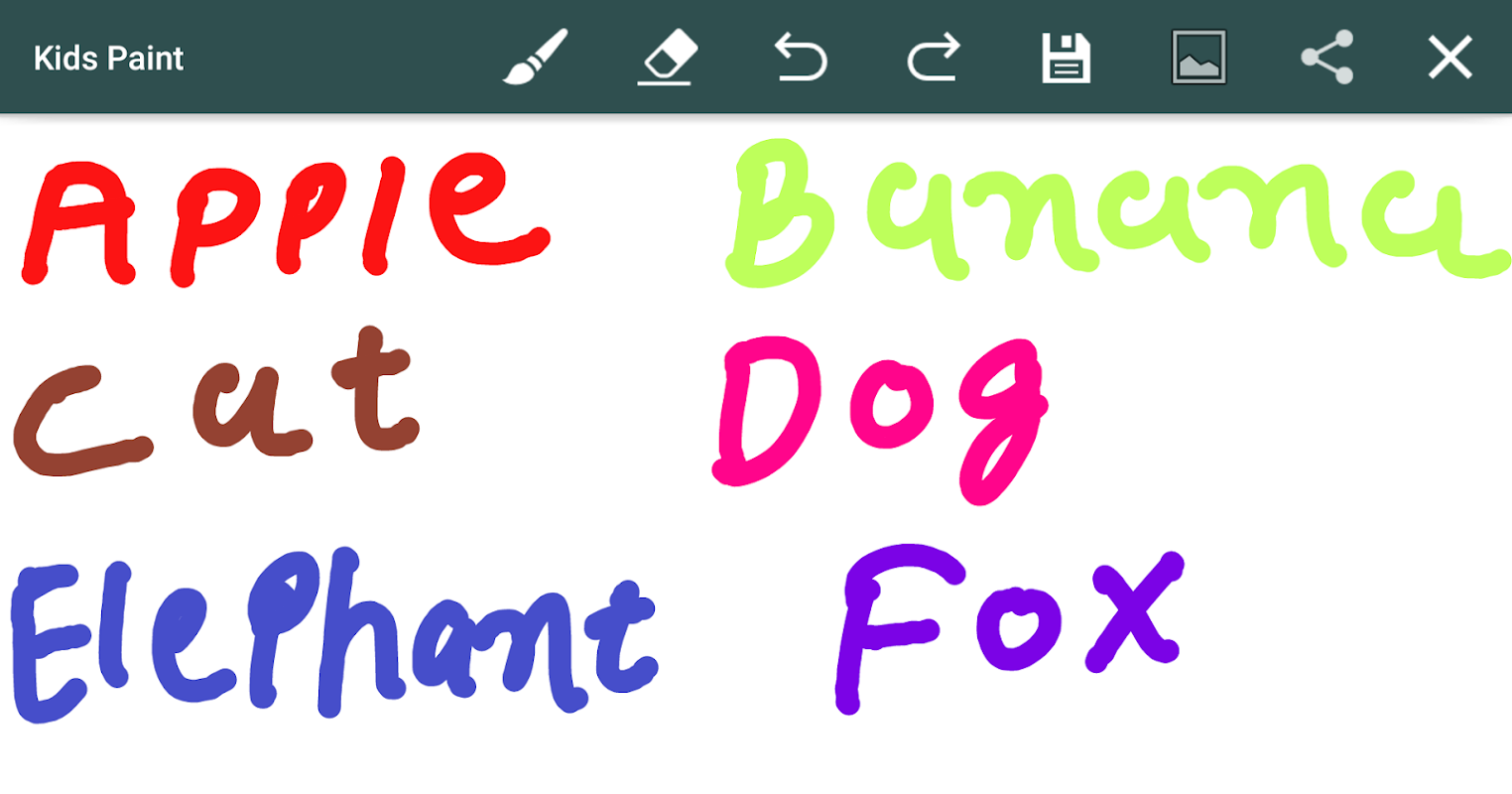Image resolution: width=1512 pixels, height=794 pixels.
Task: Open the image gallery picker
Action: pyautogui.click(x=1198, y=57)
